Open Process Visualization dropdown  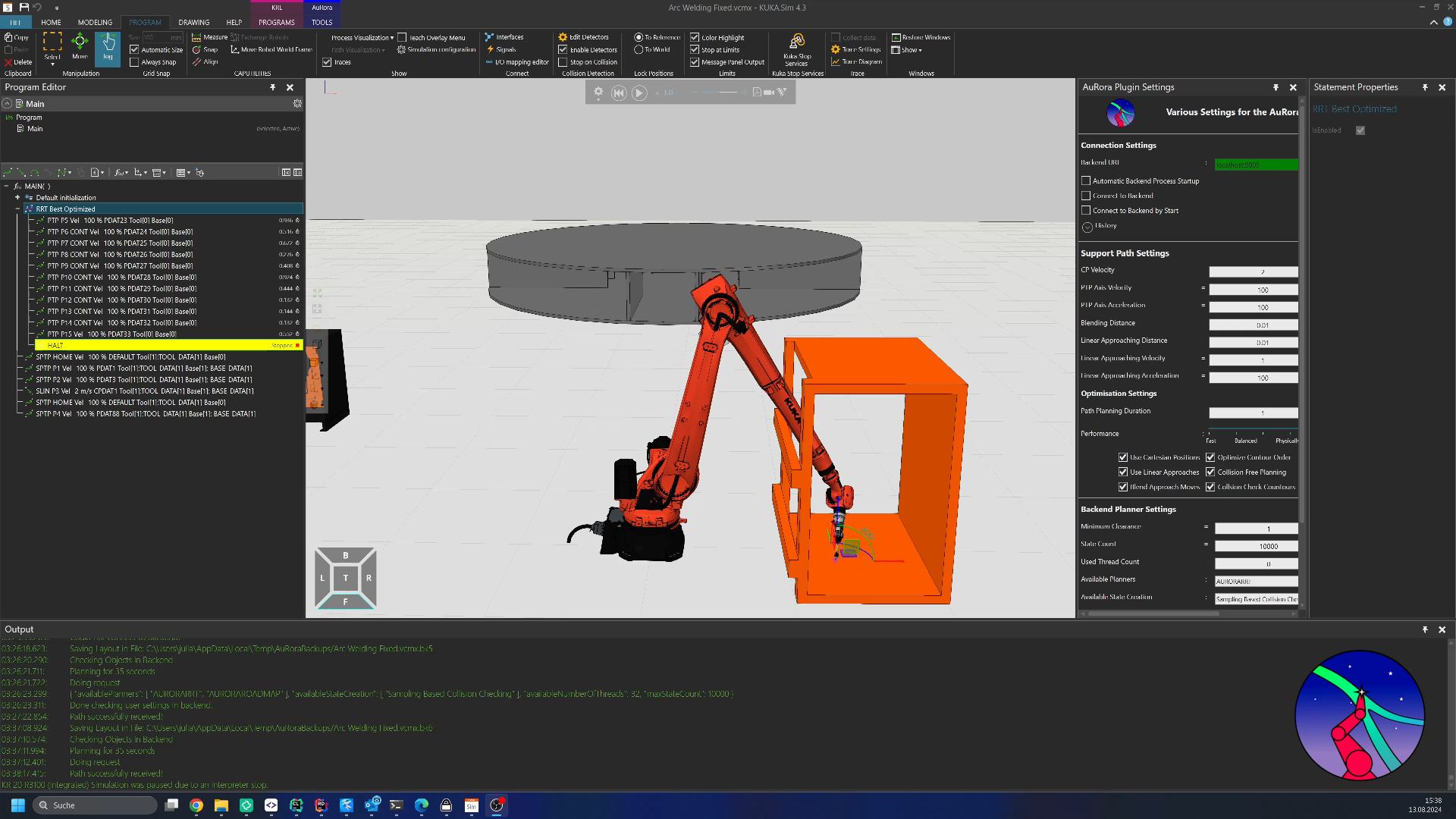pos(362,37)
